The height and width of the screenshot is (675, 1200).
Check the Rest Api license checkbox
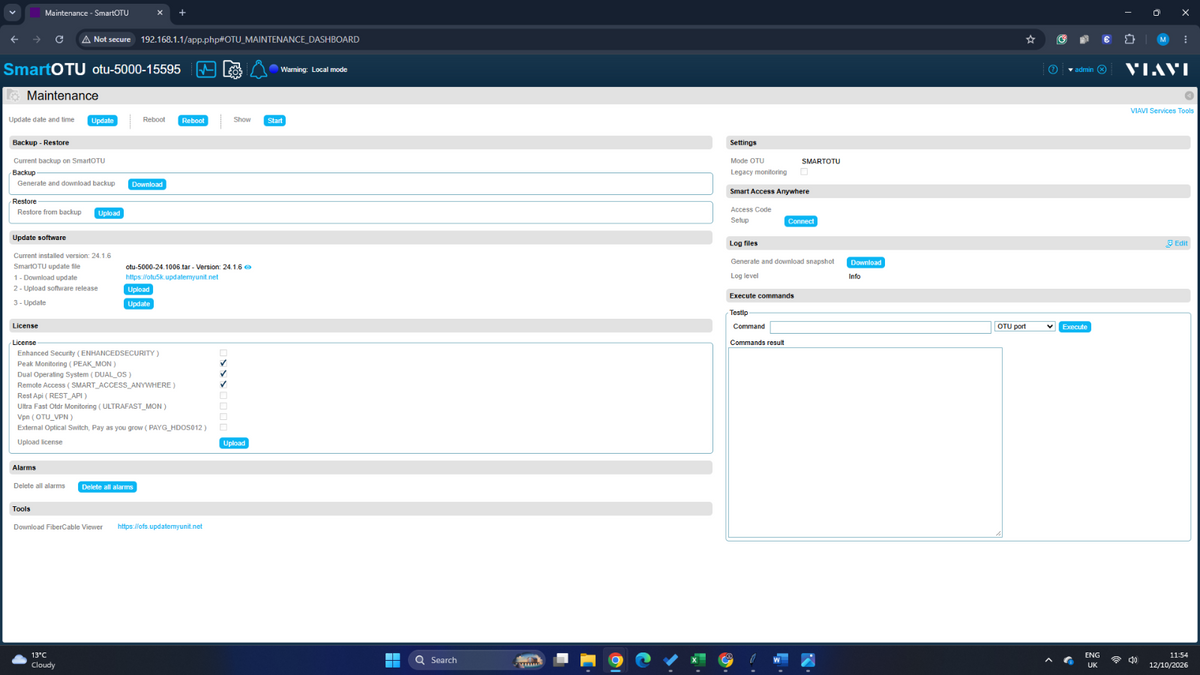(x=223, y=396)
